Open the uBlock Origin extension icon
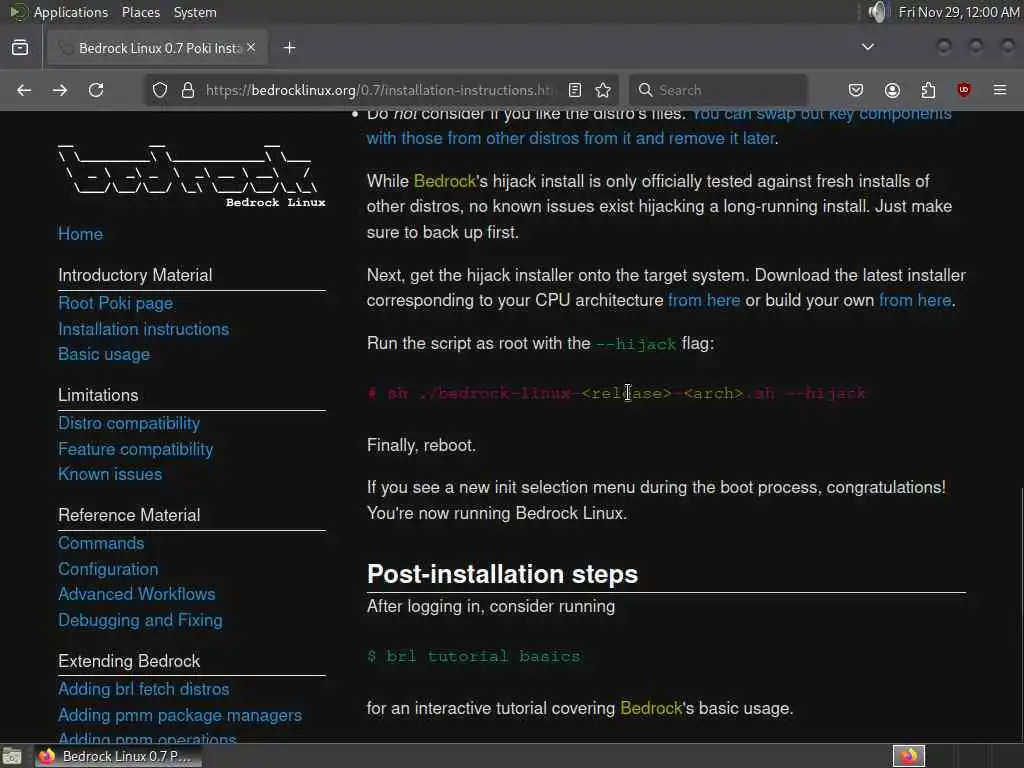The height and width of the screenshot is (768, 1024). pyautogui.click(x=964, y=90)
